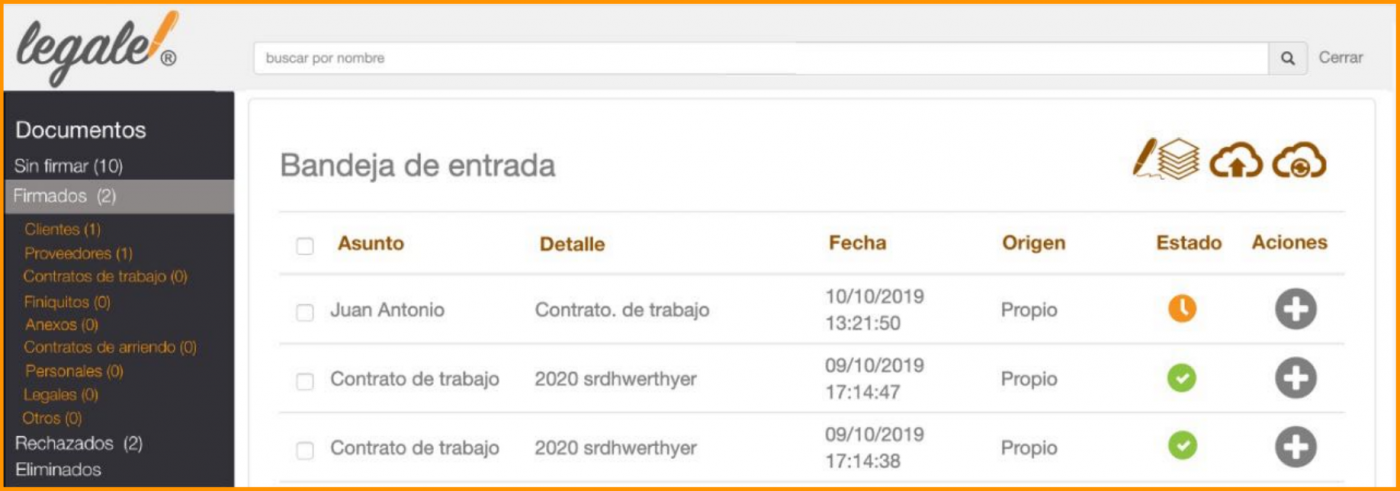1400x491 pixels.
Task: Check the checkbox for the 17:14:47 contract
Action: [x=305, y=381]
